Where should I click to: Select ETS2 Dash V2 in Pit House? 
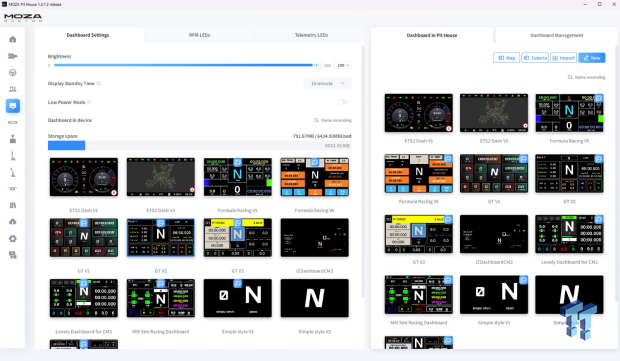494,113
